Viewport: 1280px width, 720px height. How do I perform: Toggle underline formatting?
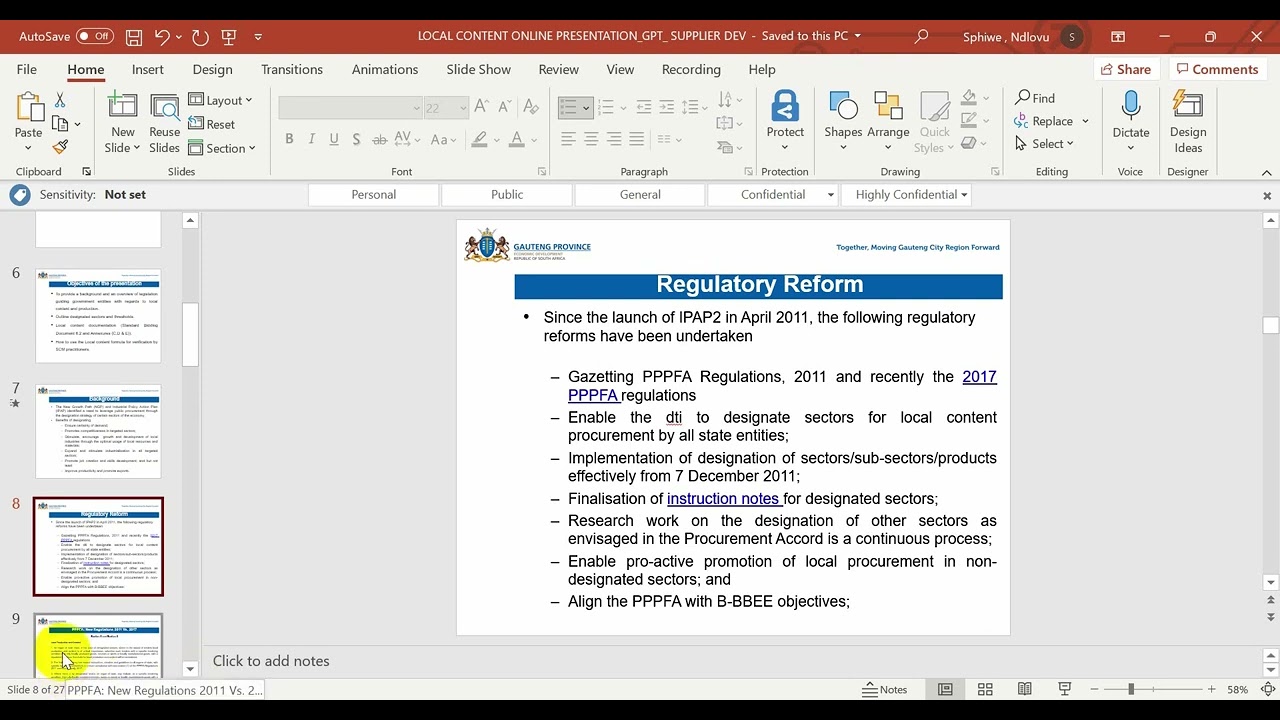(334, 139)
